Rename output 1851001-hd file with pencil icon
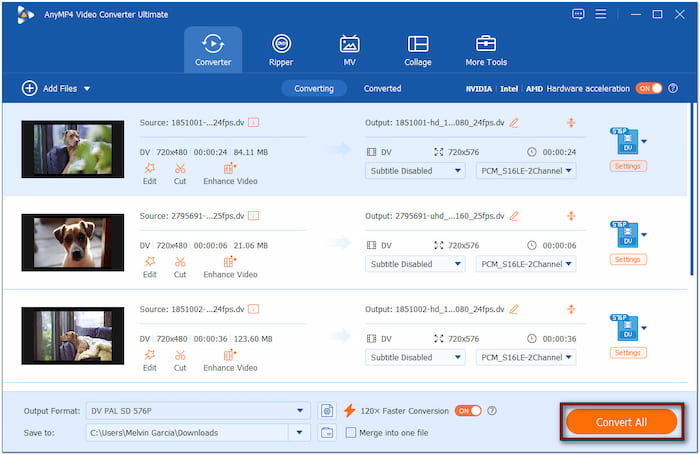The width and height of the screenshot is (700, 455). [514, 122]
